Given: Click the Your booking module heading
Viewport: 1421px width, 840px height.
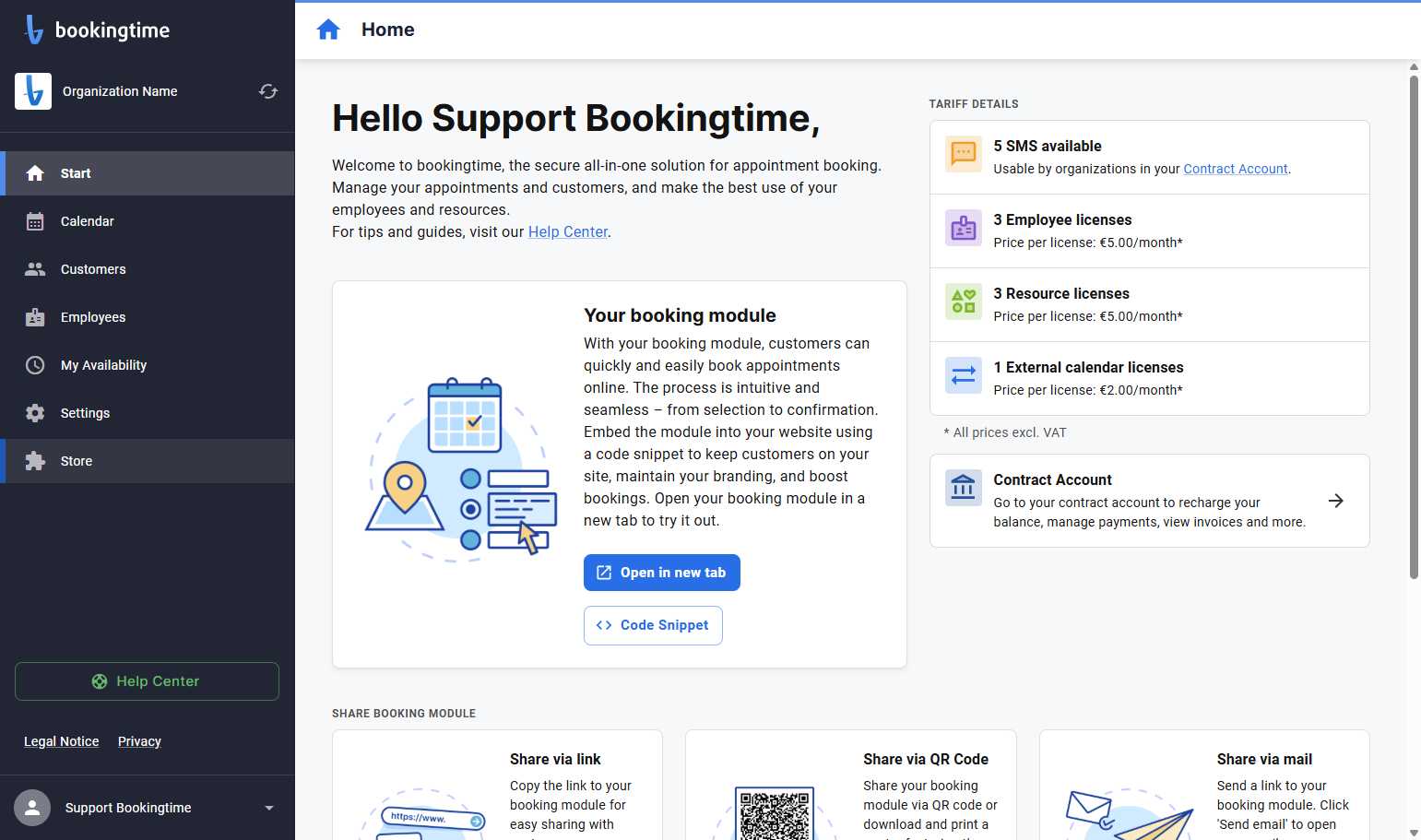Looking at the screenshot, I should (x=680, y=315).
